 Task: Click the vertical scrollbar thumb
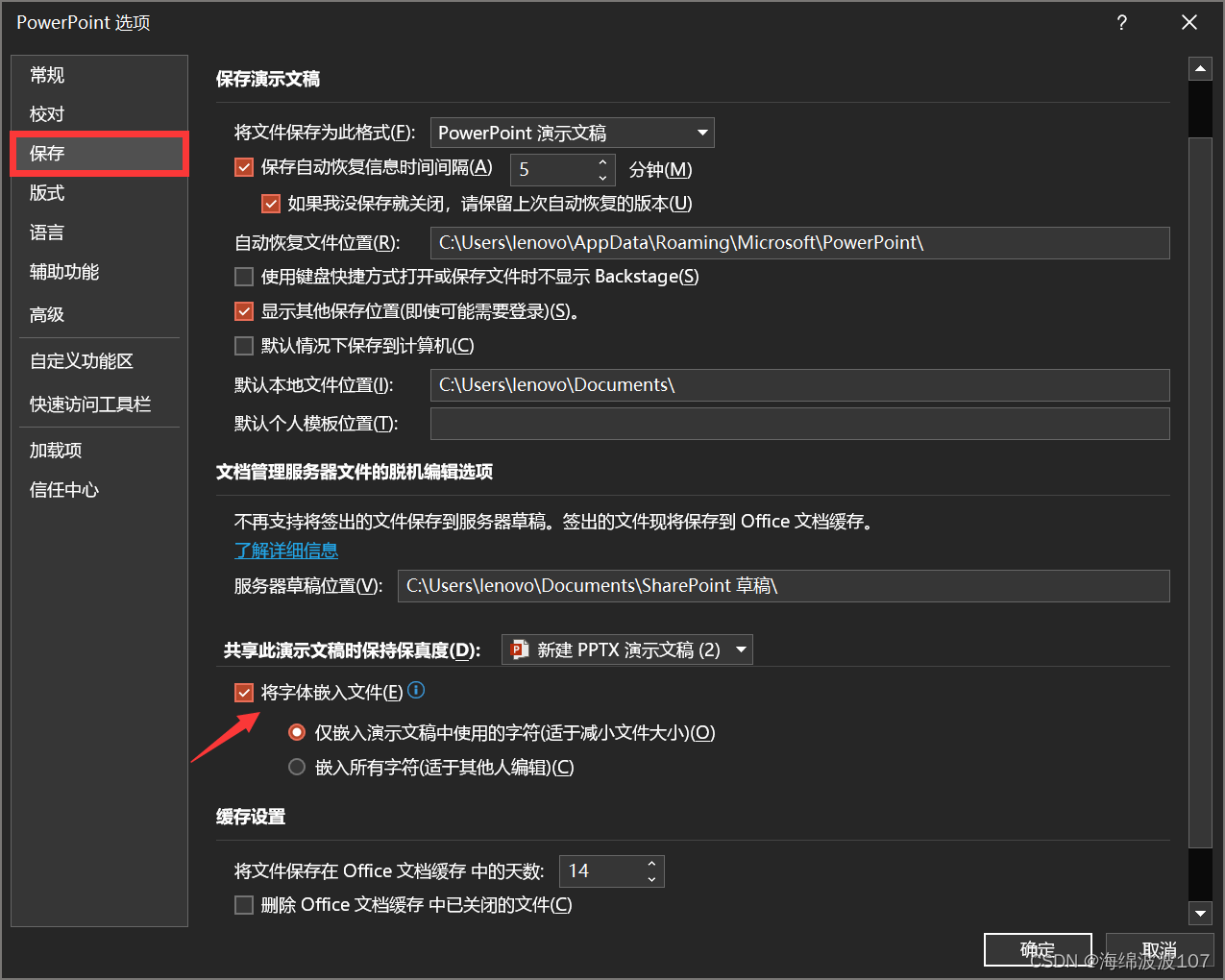[x=1200, y=493]
